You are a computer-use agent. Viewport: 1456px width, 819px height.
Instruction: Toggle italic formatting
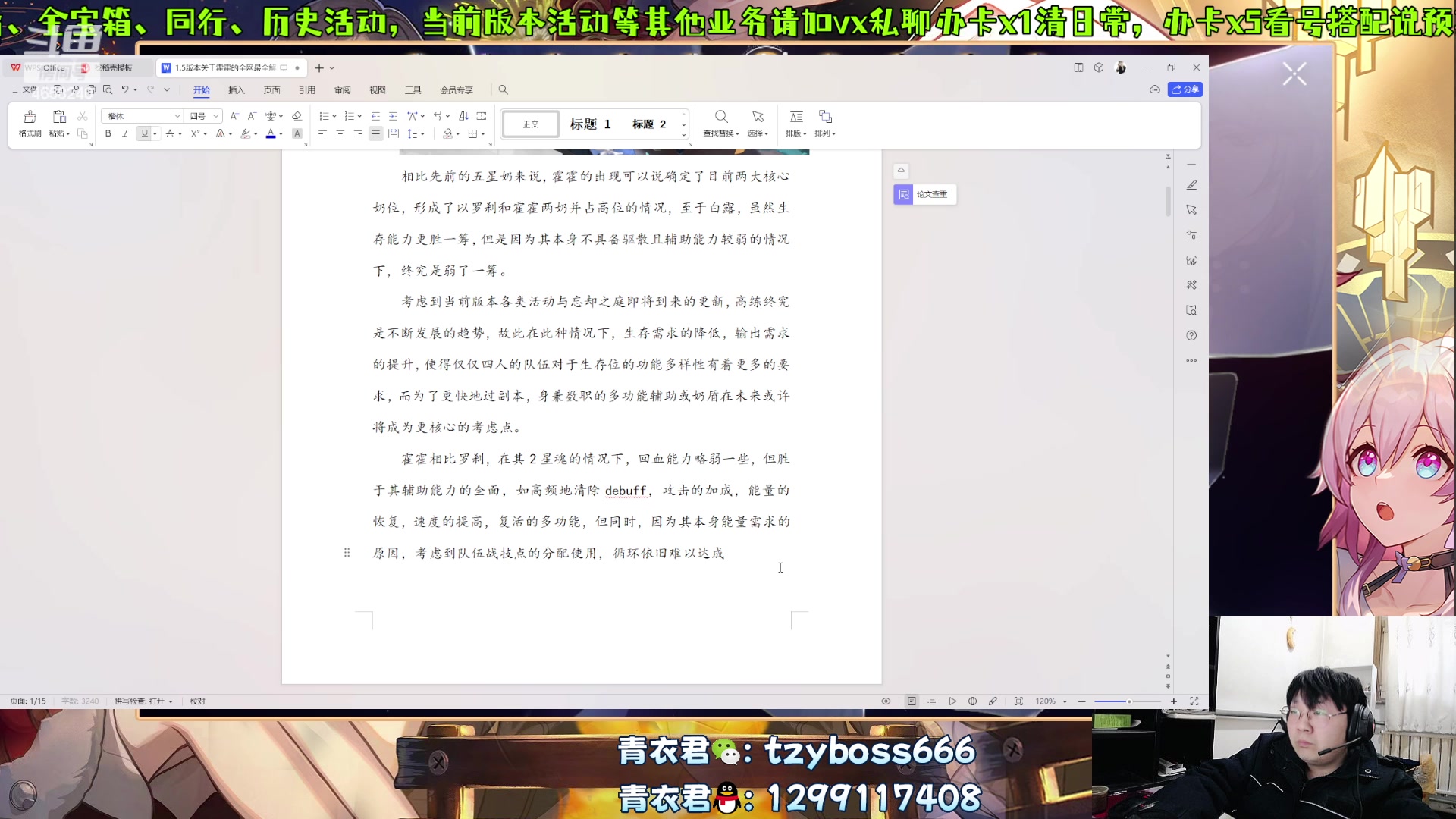[x=126, y=133]
